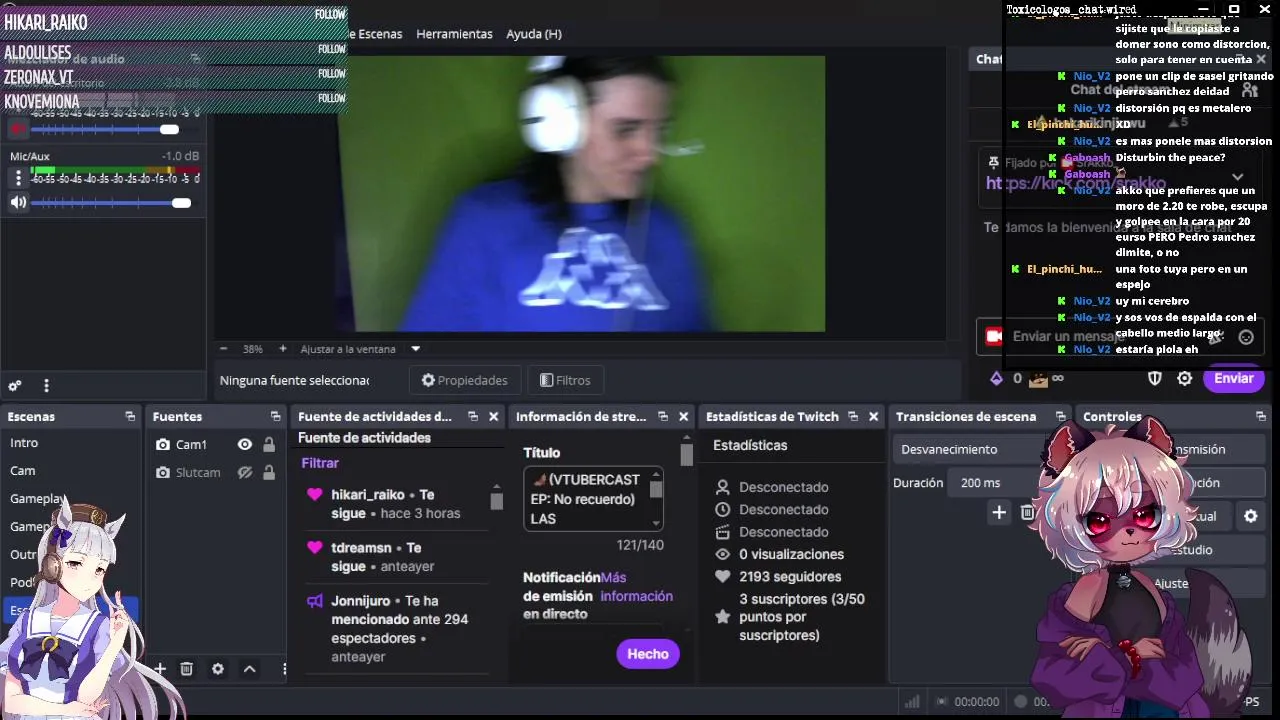This screenshot has width=1280, height=720.
Task: Open chat settings gear icon
Action: point(1185,378)
